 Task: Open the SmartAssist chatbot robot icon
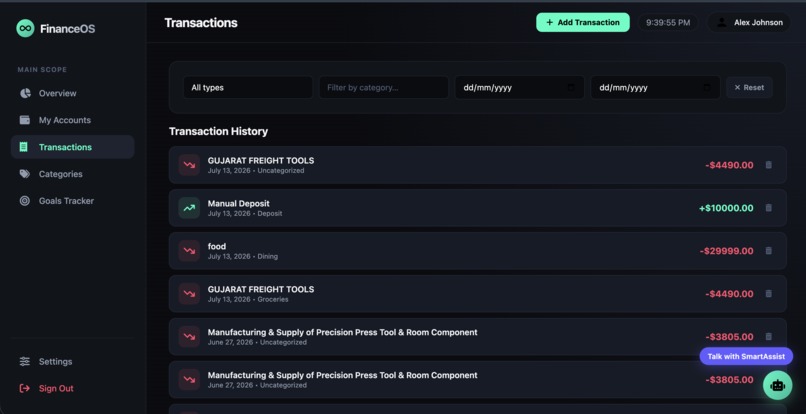(778, 385)
